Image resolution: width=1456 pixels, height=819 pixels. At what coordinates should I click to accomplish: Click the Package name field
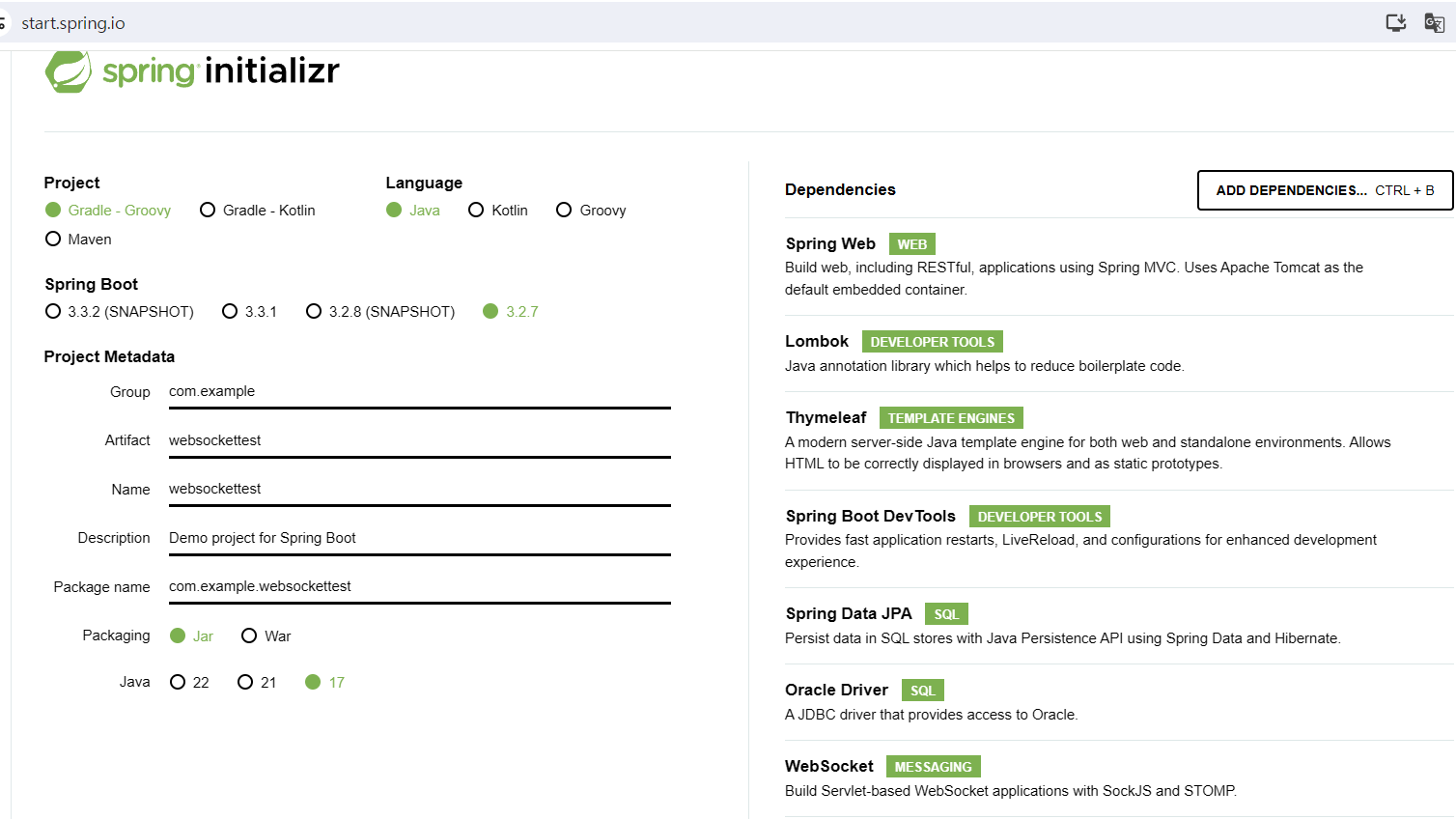coord(419,586)
